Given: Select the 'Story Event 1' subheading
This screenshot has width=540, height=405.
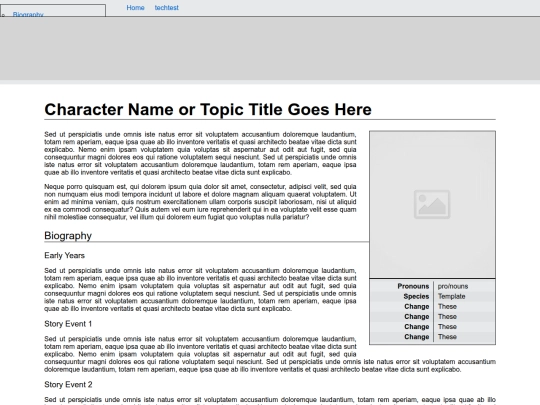Looking at the screenshot, I should coord(68,324).
